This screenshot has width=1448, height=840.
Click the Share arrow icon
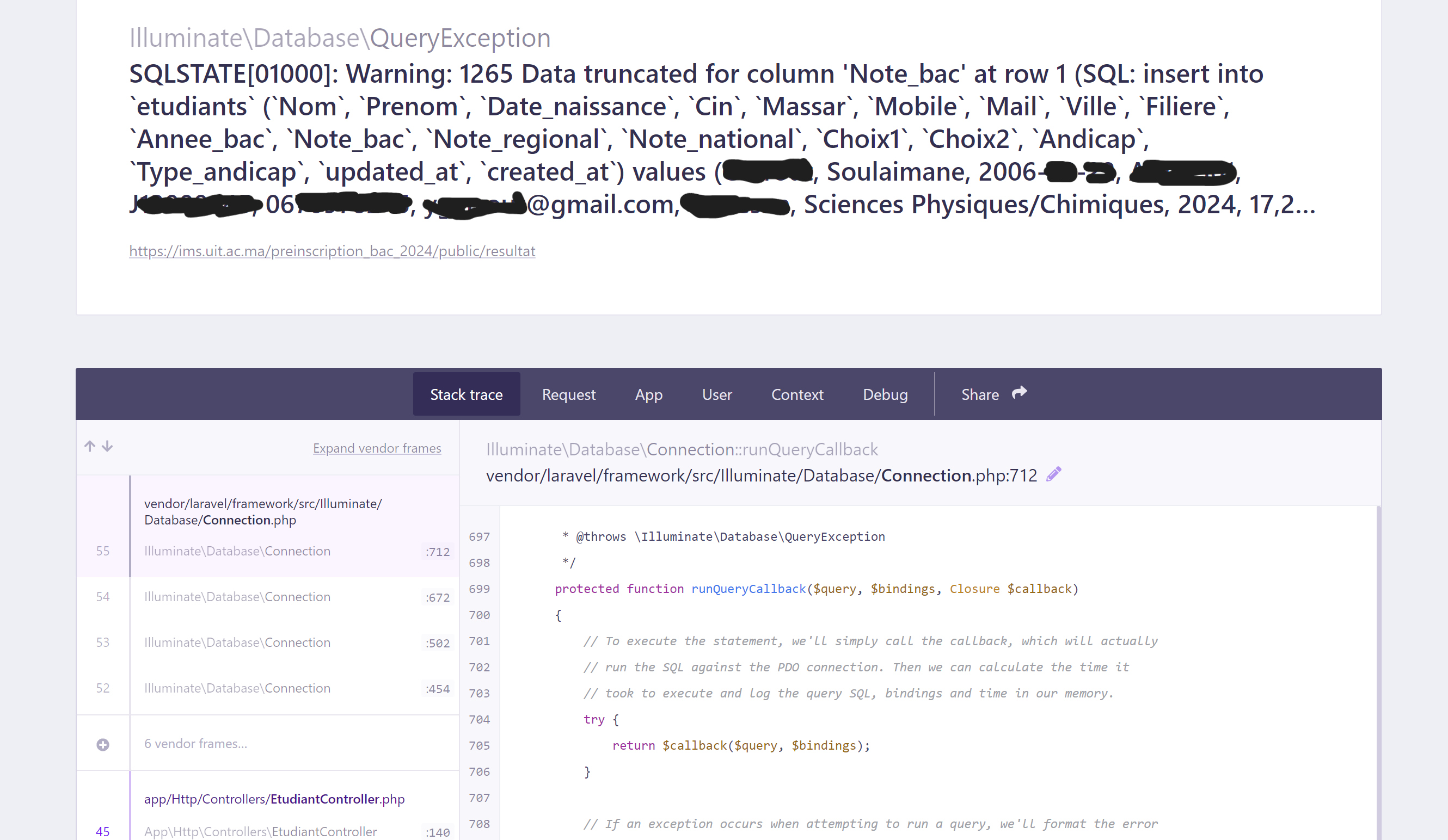tap(1020, 393)
